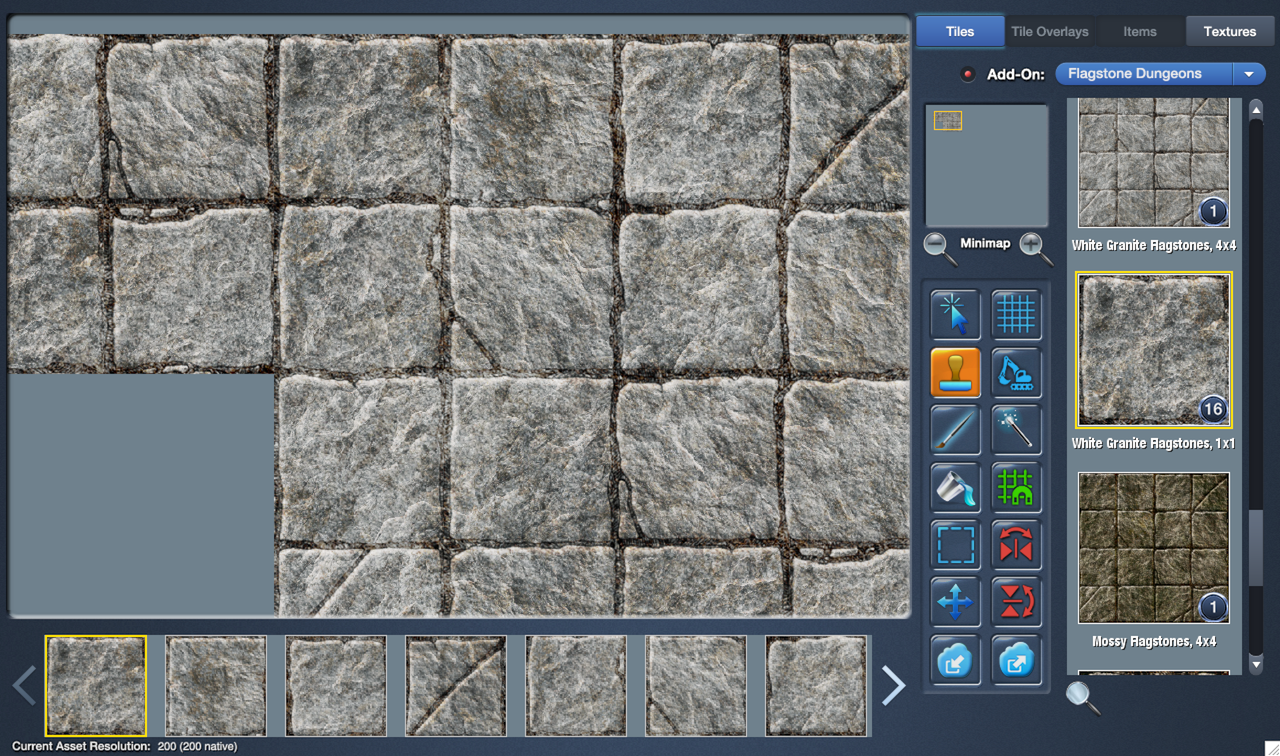Open the Flagstone Dungeons add-on dropdown
This screenshot has width=1280, height=756.
click(x=1160, y=74)
